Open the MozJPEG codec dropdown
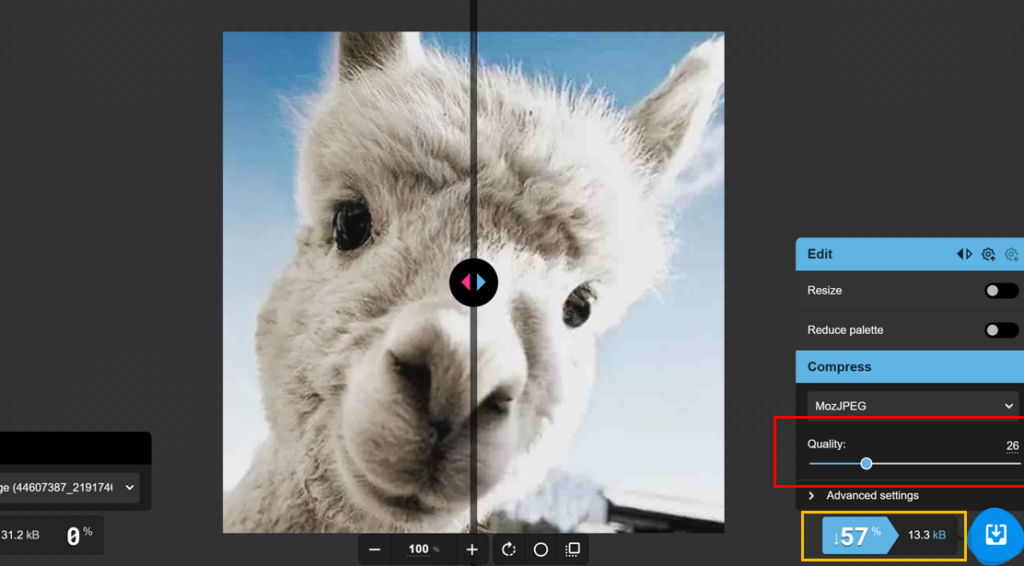The width and height of the screenshot is (1024, 566). click(911, 406)
